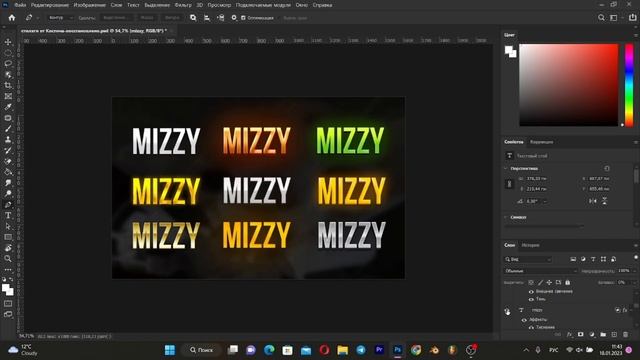Switch to the История tab
Screen dimensions: 640x360
tap(530, 245)
